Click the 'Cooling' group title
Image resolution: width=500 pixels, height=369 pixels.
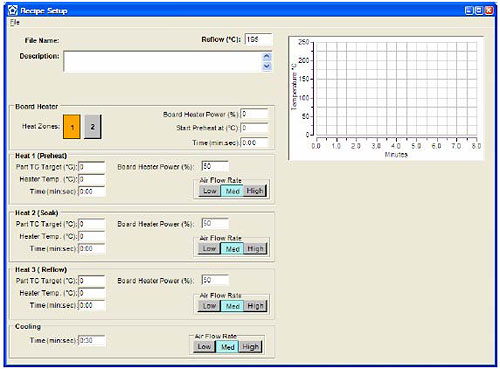click(28, 326)
